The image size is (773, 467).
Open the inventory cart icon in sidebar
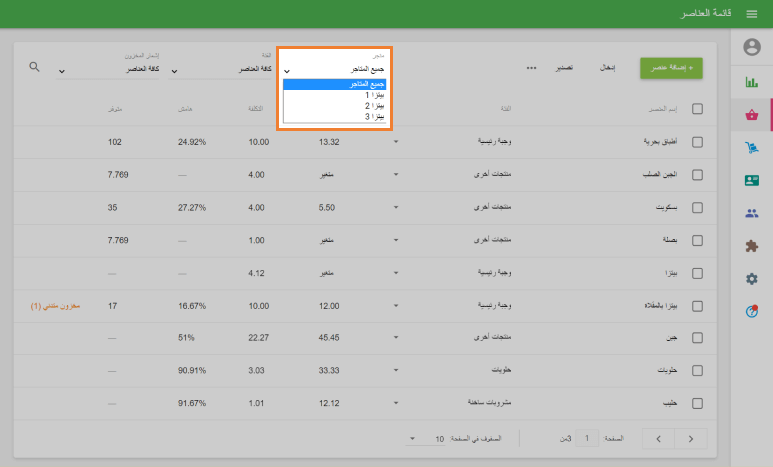(x=752, y=148)
